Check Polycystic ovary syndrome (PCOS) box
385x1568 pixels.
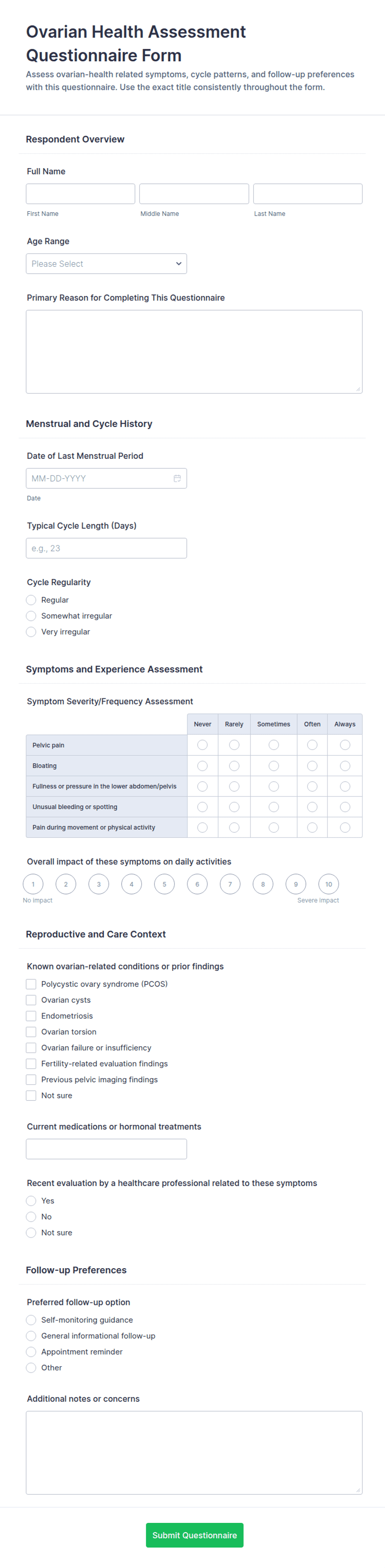coord(31,984)
